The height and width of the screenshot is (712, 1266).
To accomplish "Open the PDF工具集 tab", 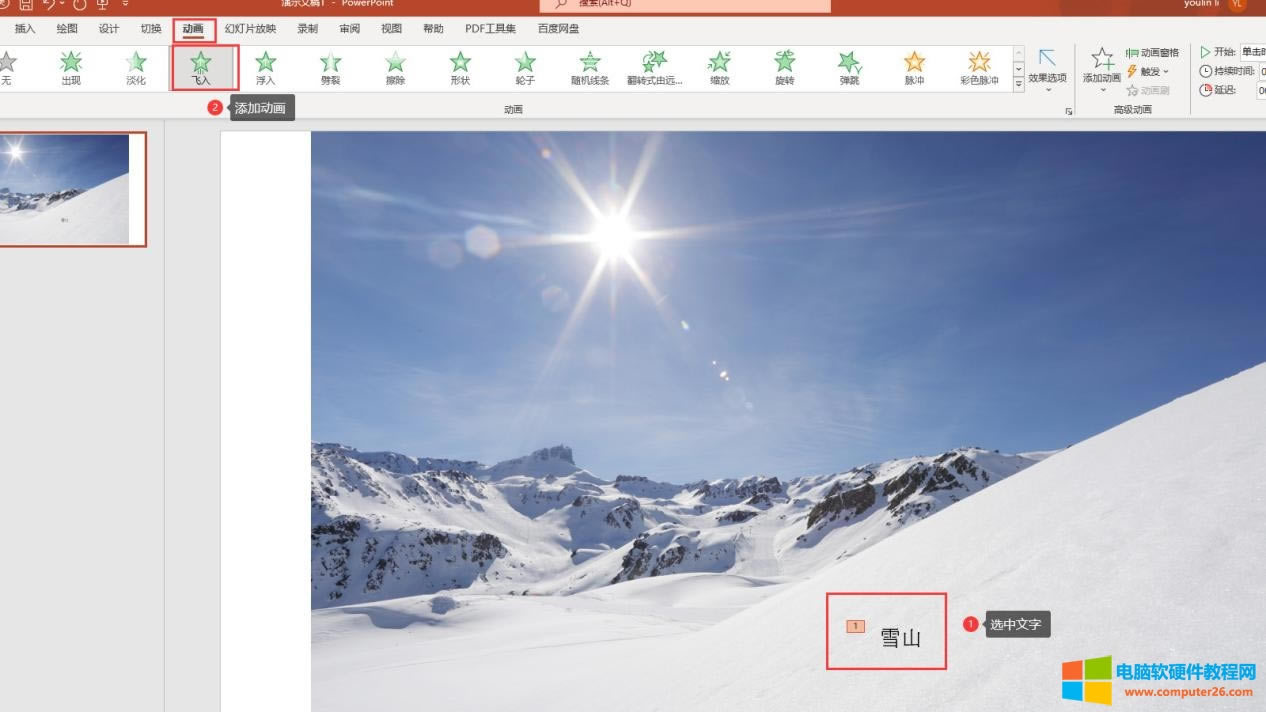I will click(491, 29).
